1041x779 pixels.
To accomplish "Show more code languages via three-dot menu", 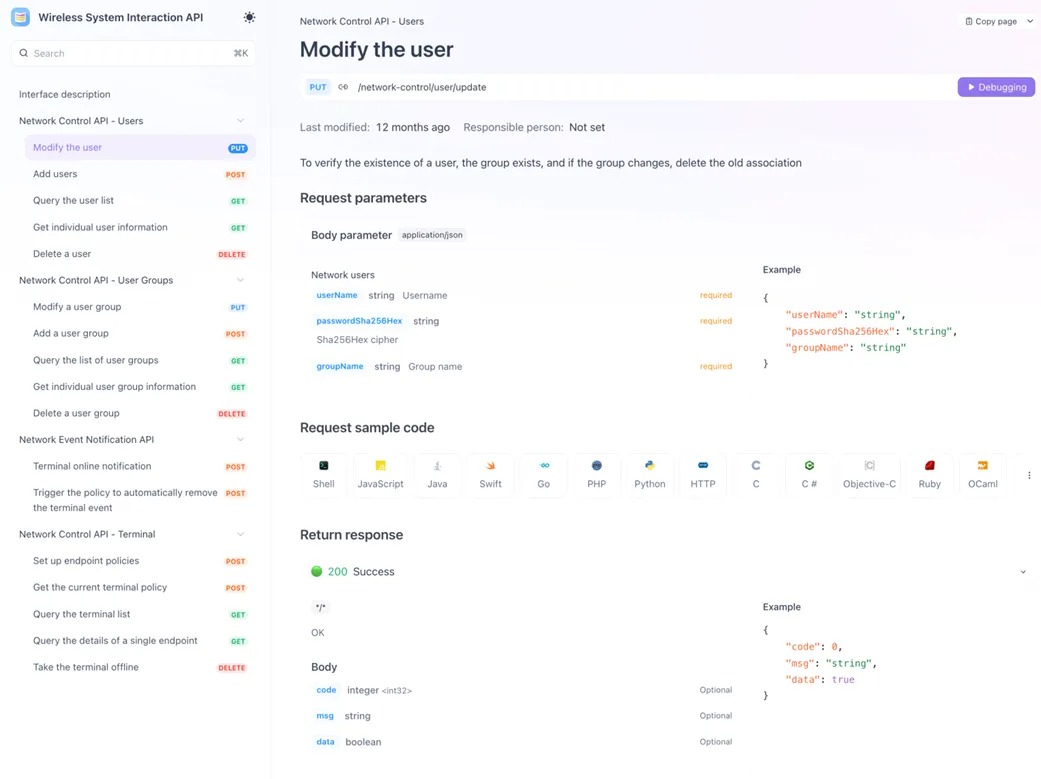I will [1029, 476].
